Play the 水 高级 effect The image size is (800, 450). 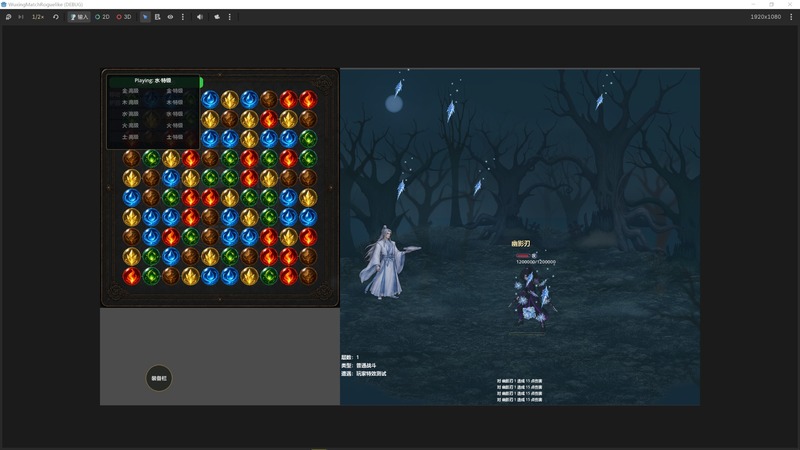coord(130,114)
